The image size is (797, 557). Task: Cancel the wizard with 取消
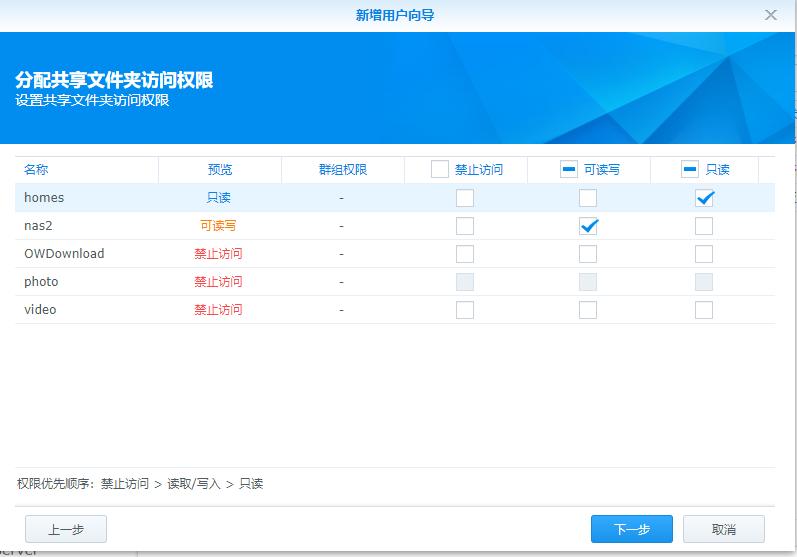[x=724, y=529]
